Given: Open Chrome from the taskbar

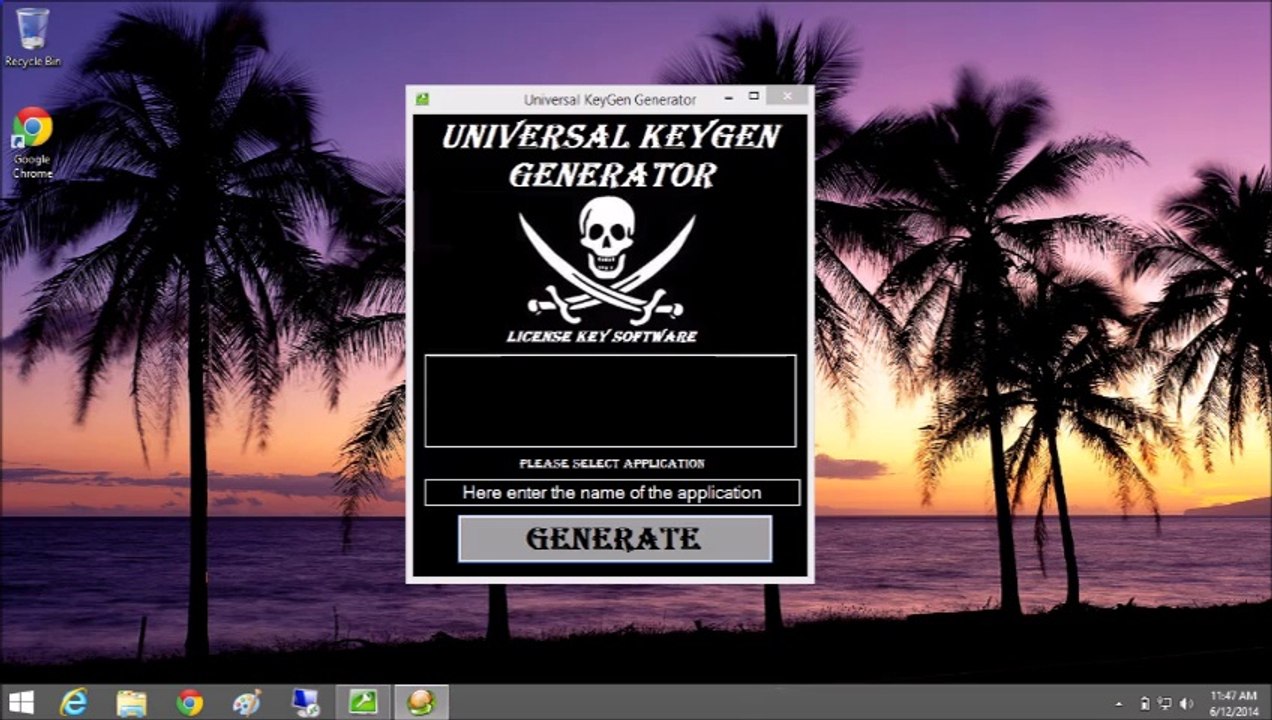Looking at the screenshot, I should [189, 703].
